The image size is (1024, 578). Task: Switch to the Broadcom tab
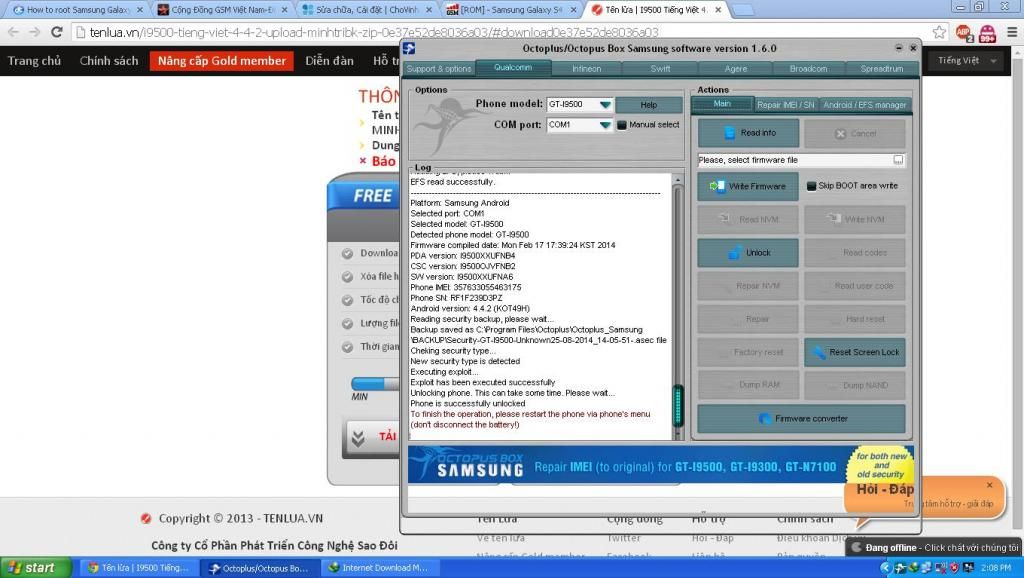point(808,69)
